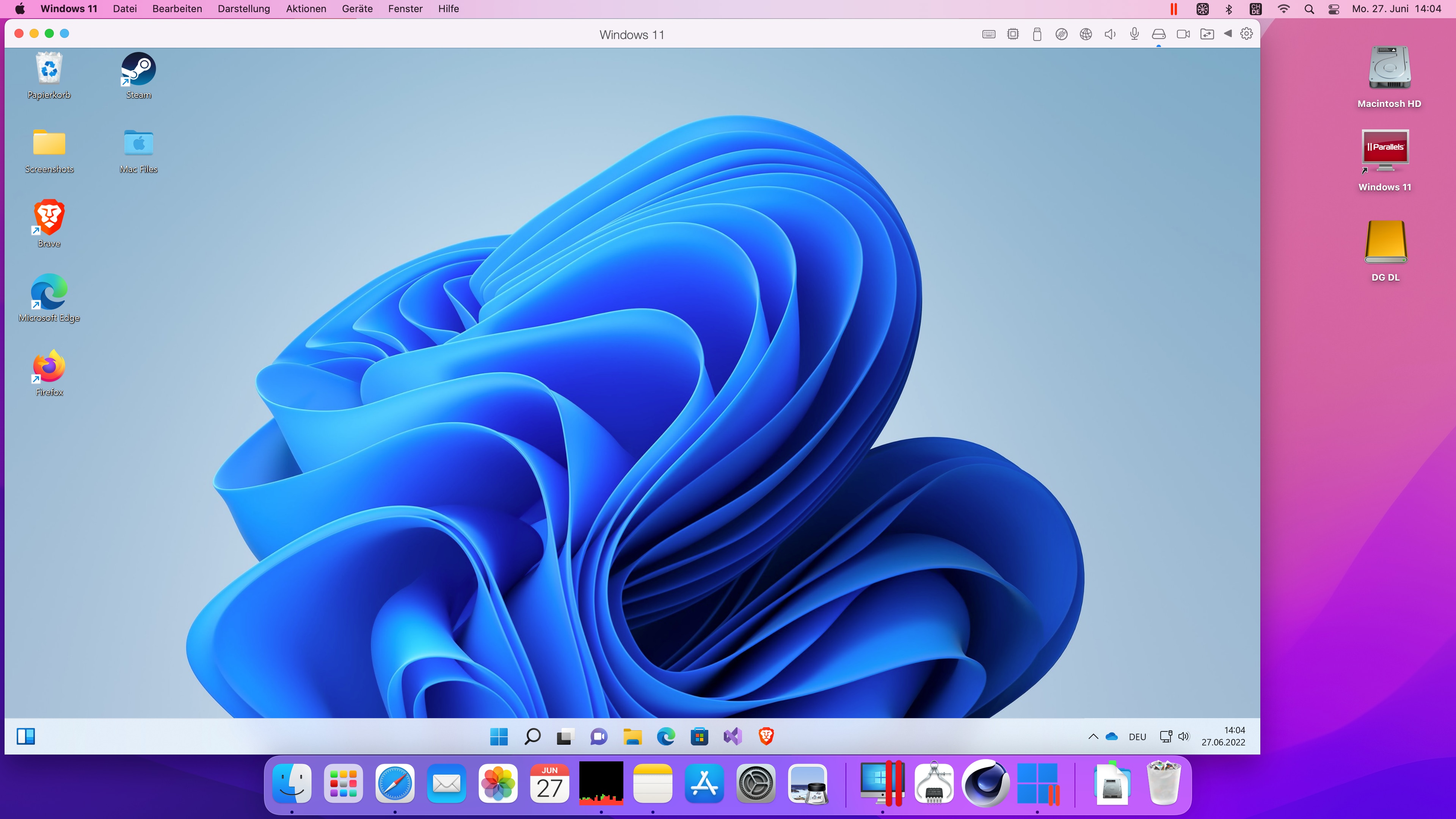Click the Windows taskbar volume icon
Image resolution: width=1456 pixels, height=819 pixels.
click(x=1183, y=736)
